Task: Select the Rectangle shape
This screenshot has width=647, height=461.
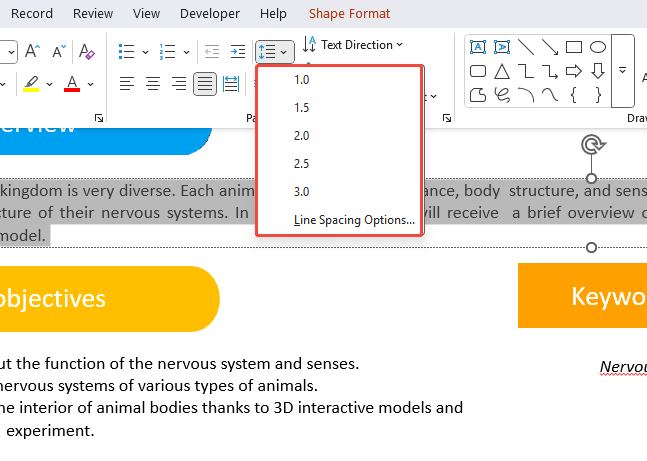Action: (574, 47)
